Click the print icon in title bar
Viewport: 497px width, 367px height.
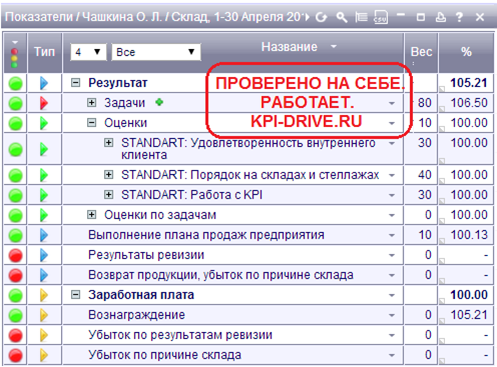click(441, 17)
